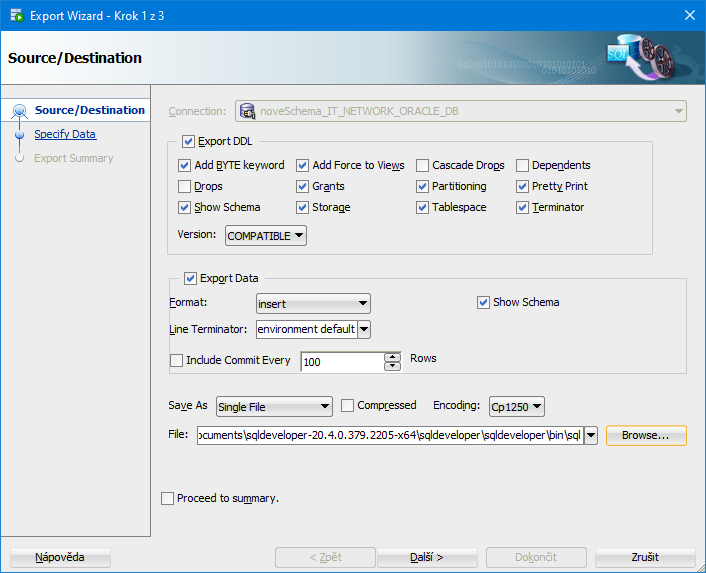Viewport: 706px width, 573px height.
Task: Check Proceed to summary
Action: click(168, 498)
